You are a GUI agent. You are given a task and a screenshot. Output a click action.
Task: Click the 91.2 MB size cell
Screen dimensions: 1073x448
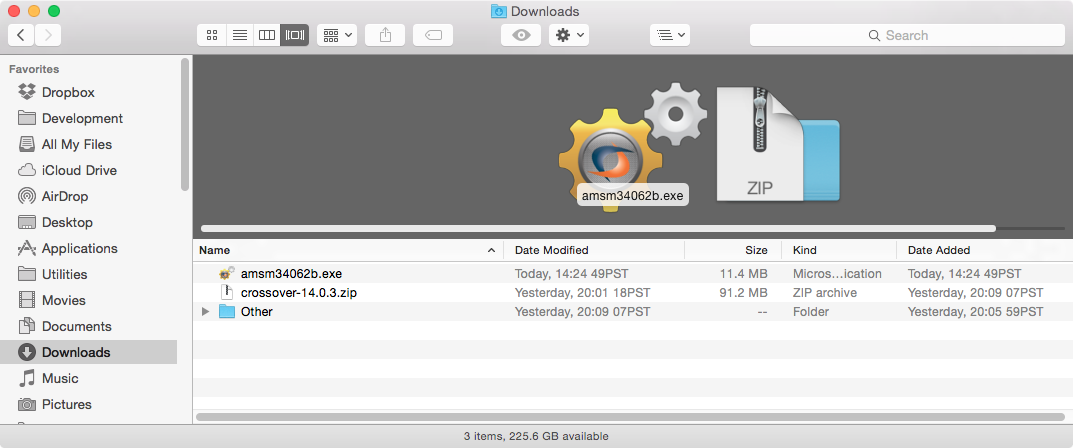742,293
